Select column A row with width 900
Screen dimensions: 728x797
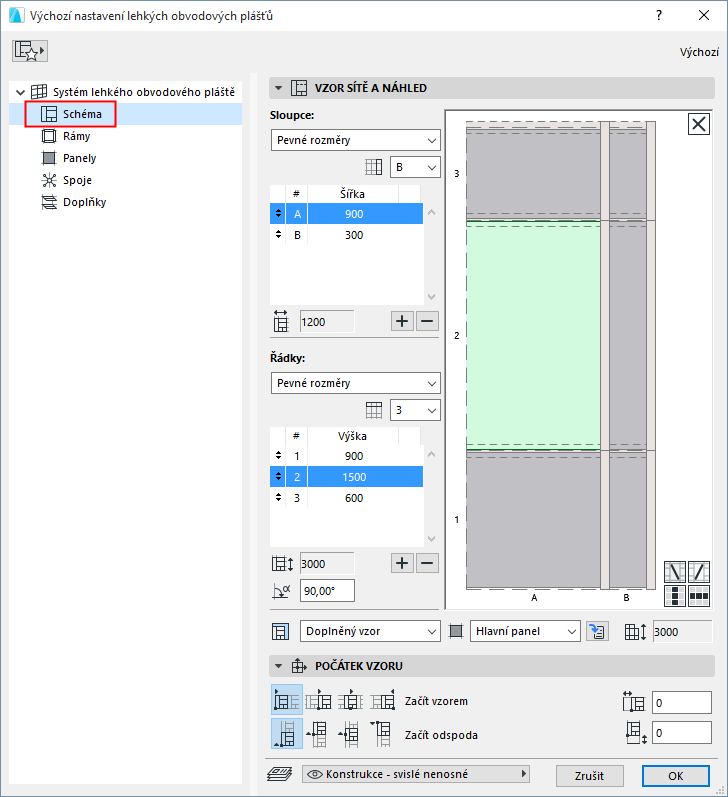(346, 214)
